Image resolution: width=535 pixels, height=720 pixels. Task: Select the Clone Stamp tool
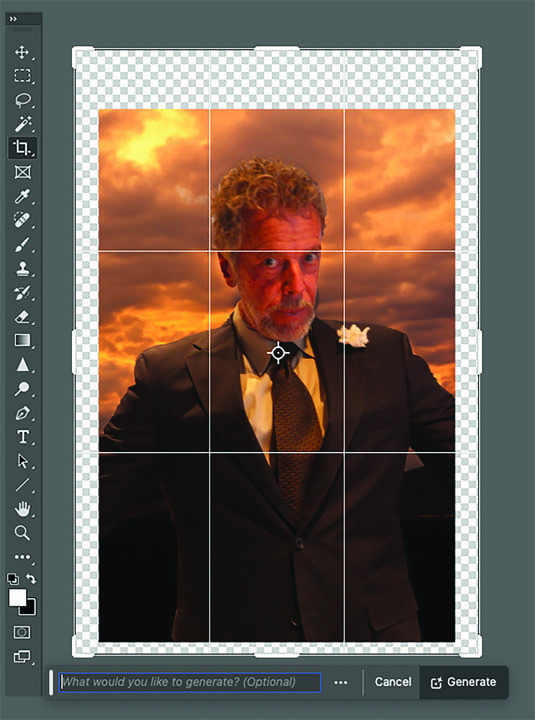point(22,268)
